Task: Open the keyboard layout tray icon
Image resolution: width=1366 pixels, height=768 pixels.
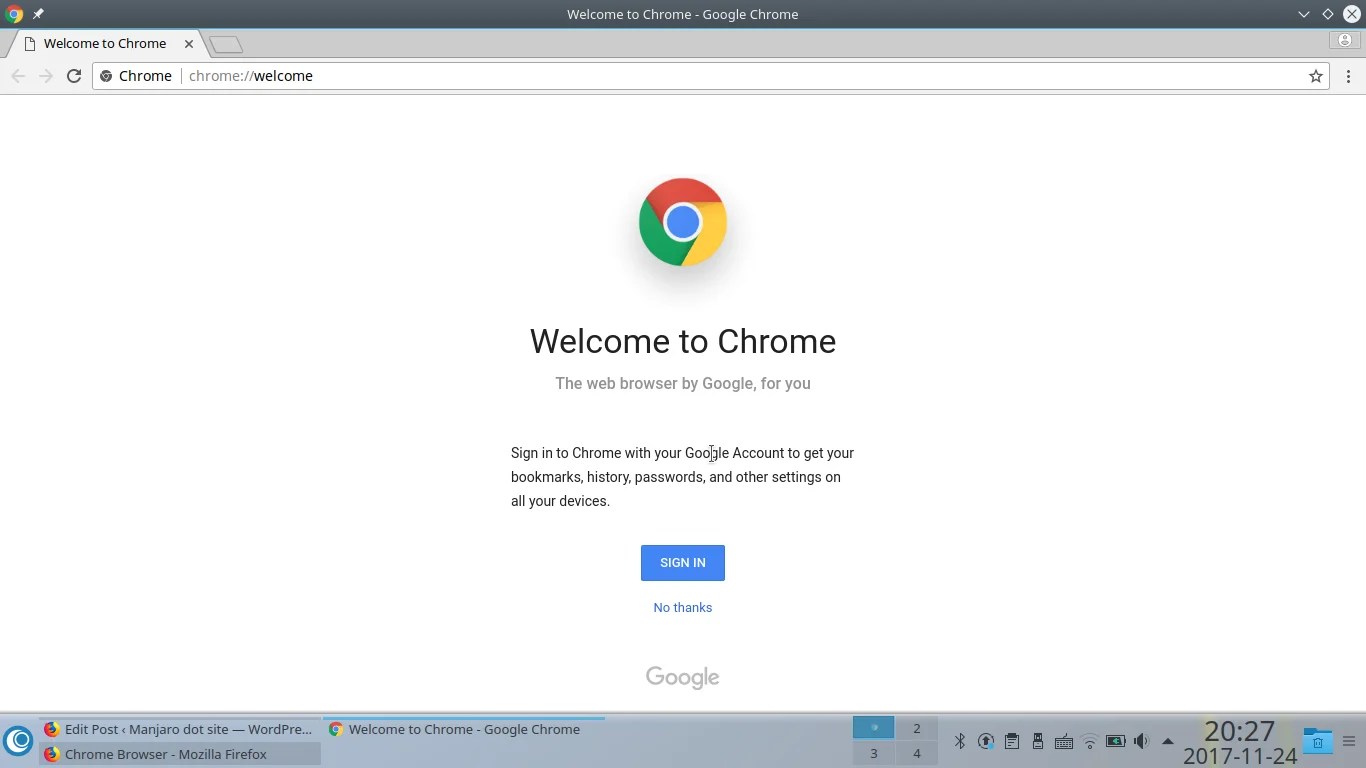Action: (x=1063, y=742)
